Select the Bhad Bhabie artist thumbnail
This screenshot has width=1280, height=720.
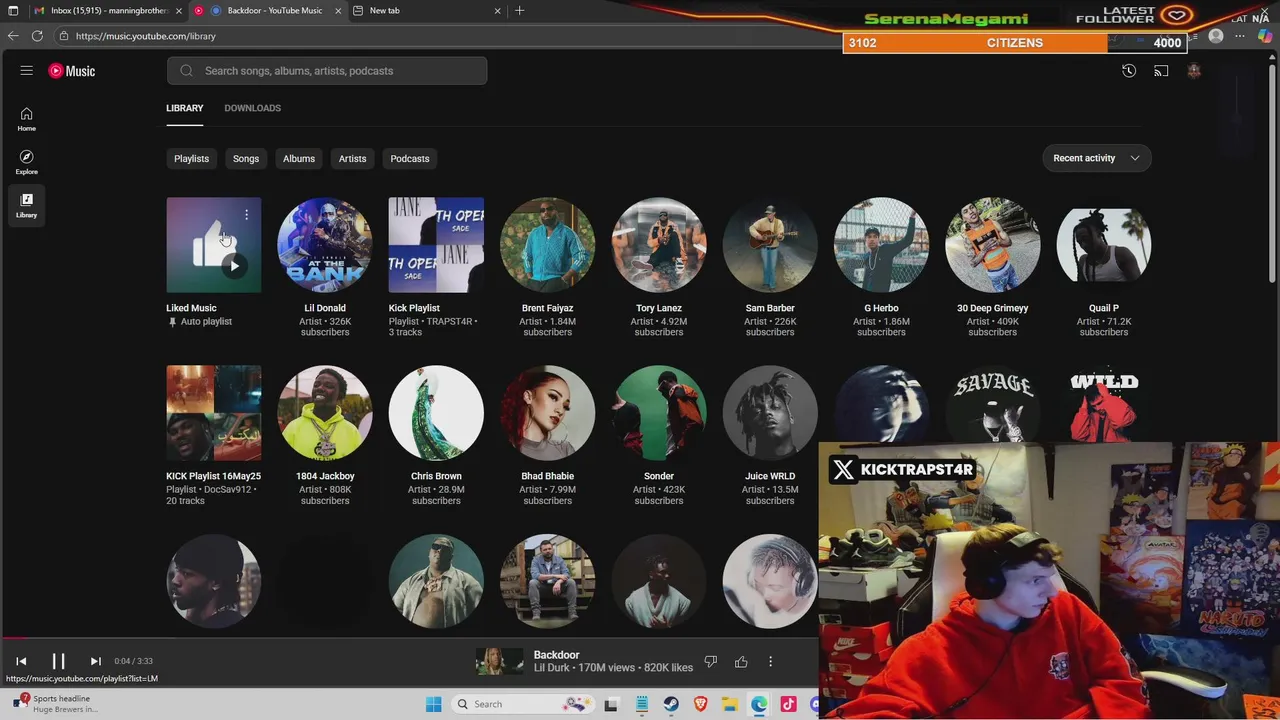(547, 413)
